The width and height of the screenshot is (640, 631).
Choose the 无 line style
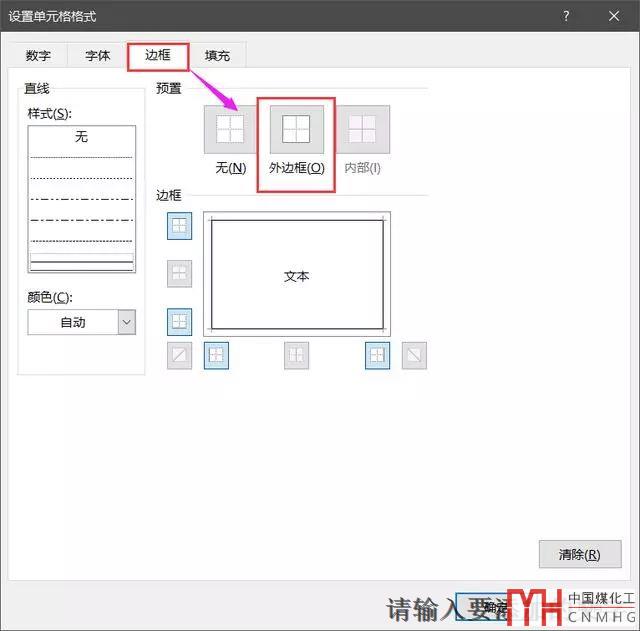[81, 136]
